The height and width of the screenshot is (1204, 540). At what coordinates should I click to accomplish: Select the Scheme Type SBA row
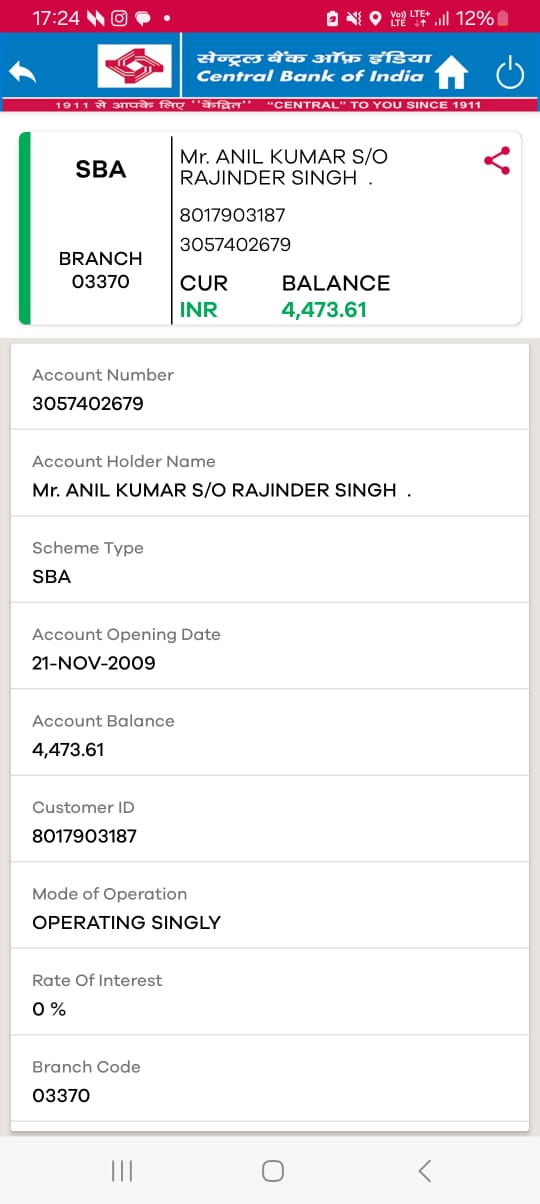270,560
